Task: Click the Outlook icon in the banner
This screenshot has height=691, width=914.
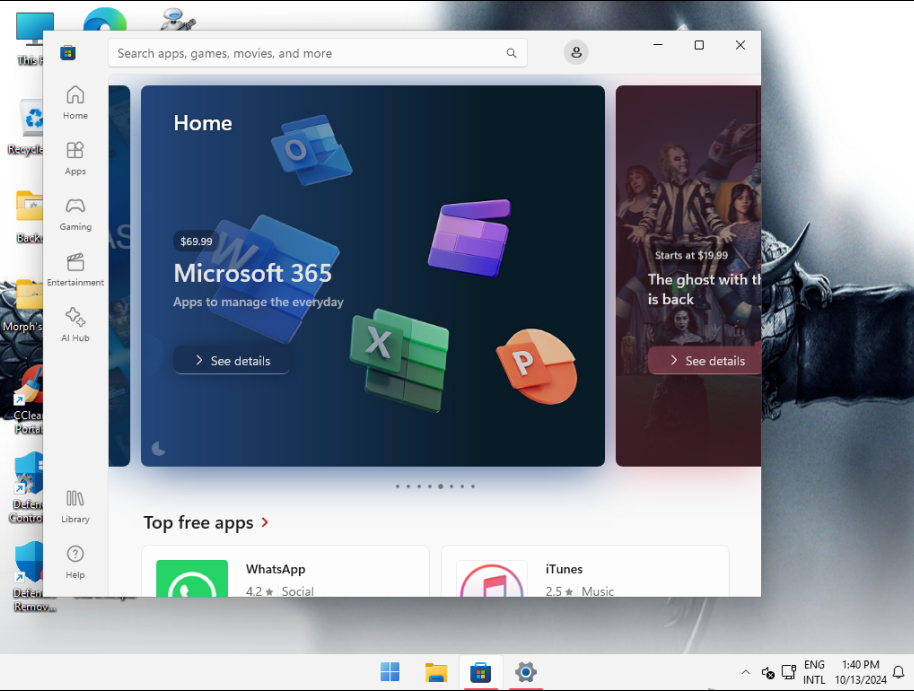Action: 311,149
